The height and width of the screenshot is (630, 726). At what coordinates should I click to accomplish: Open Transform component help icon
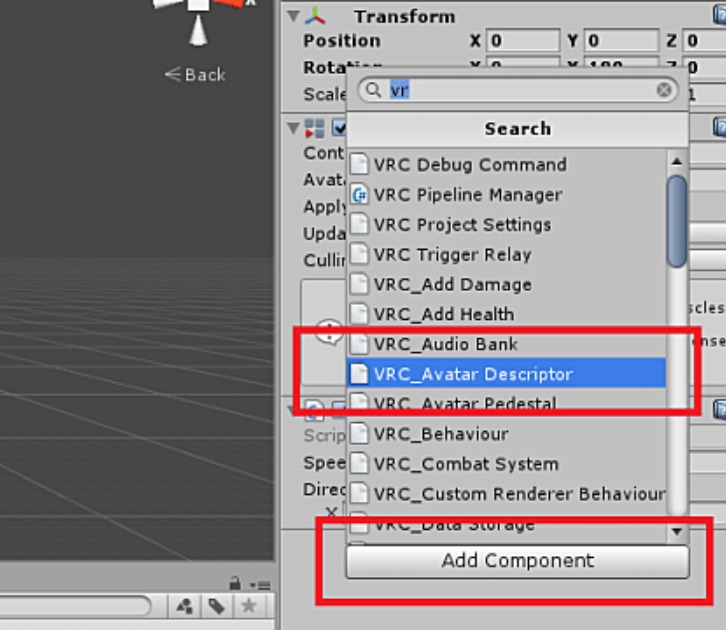tap(720, 14)
